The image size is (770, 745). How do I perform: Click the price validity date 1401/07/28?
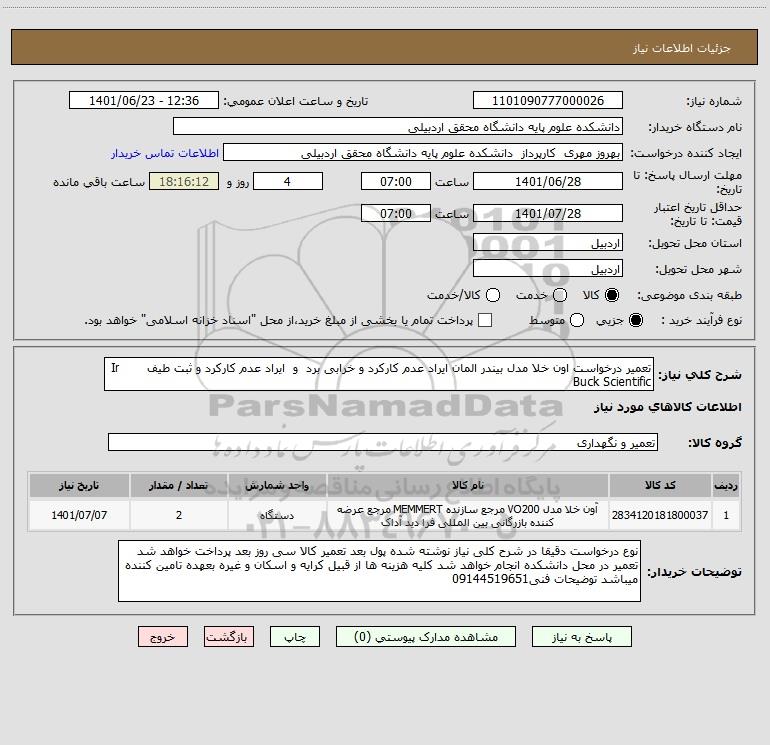click(548, 213)
